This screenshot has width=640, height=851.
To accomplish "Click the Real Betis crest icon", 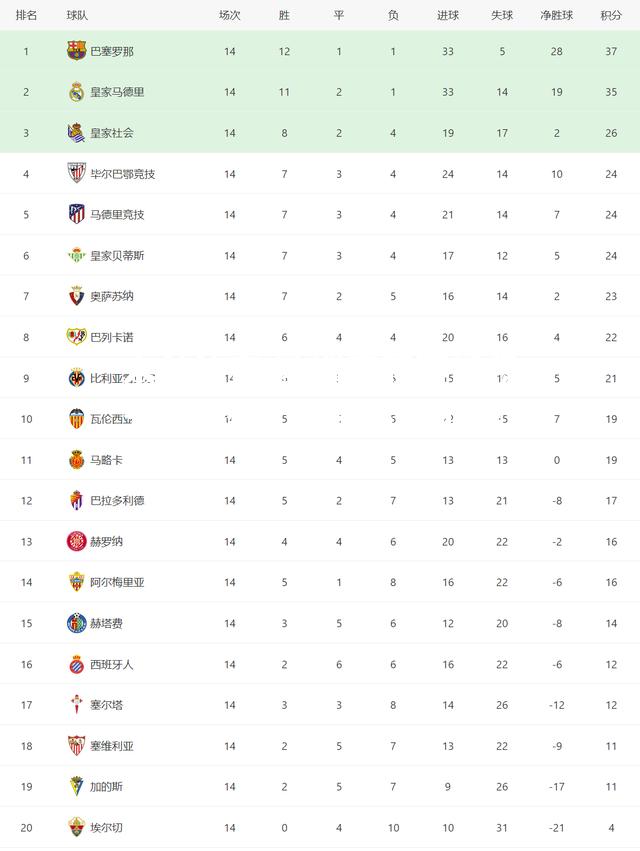I will (77, 255).
